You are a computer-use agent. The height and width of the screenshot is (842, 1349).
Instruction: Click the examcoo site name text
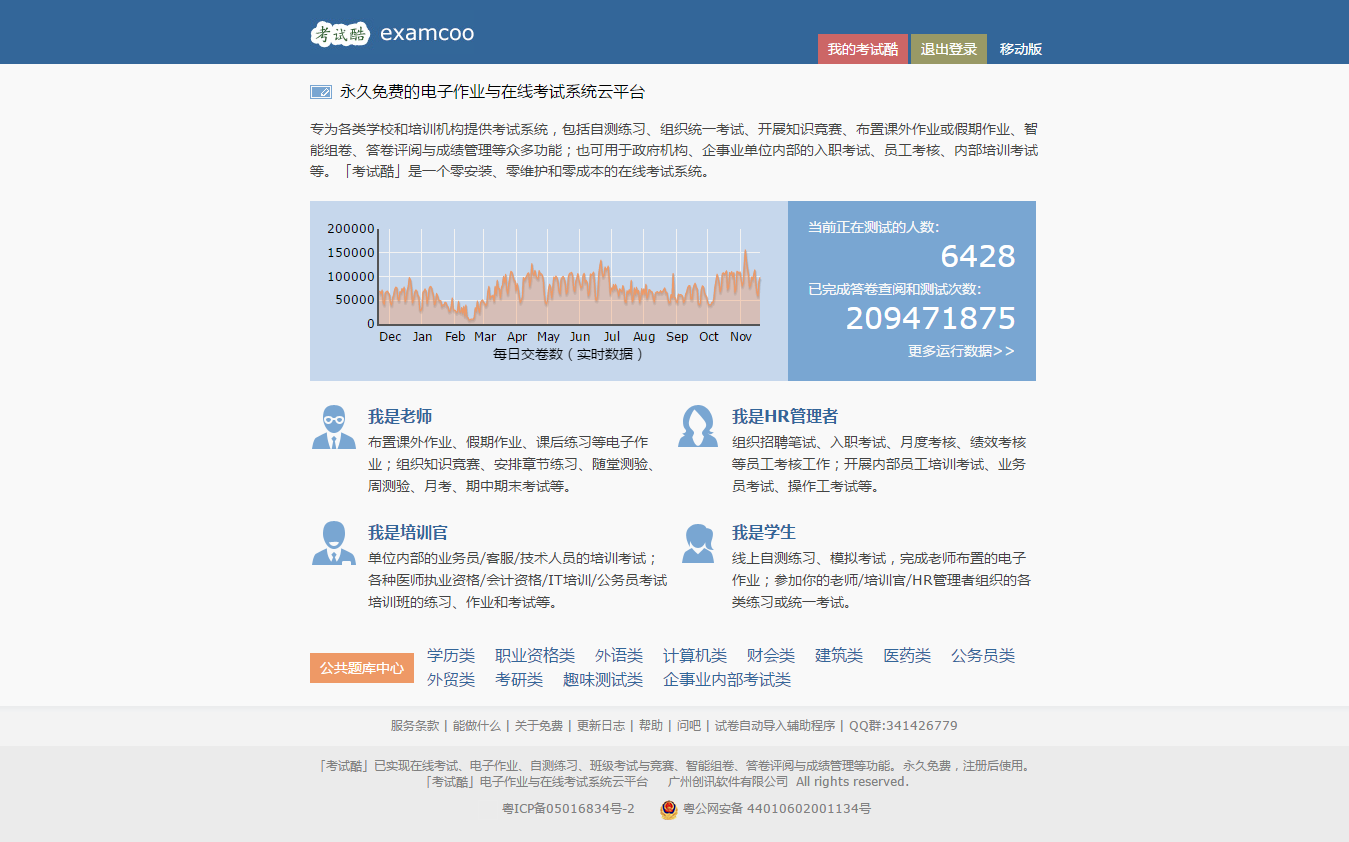pos(427,34)
